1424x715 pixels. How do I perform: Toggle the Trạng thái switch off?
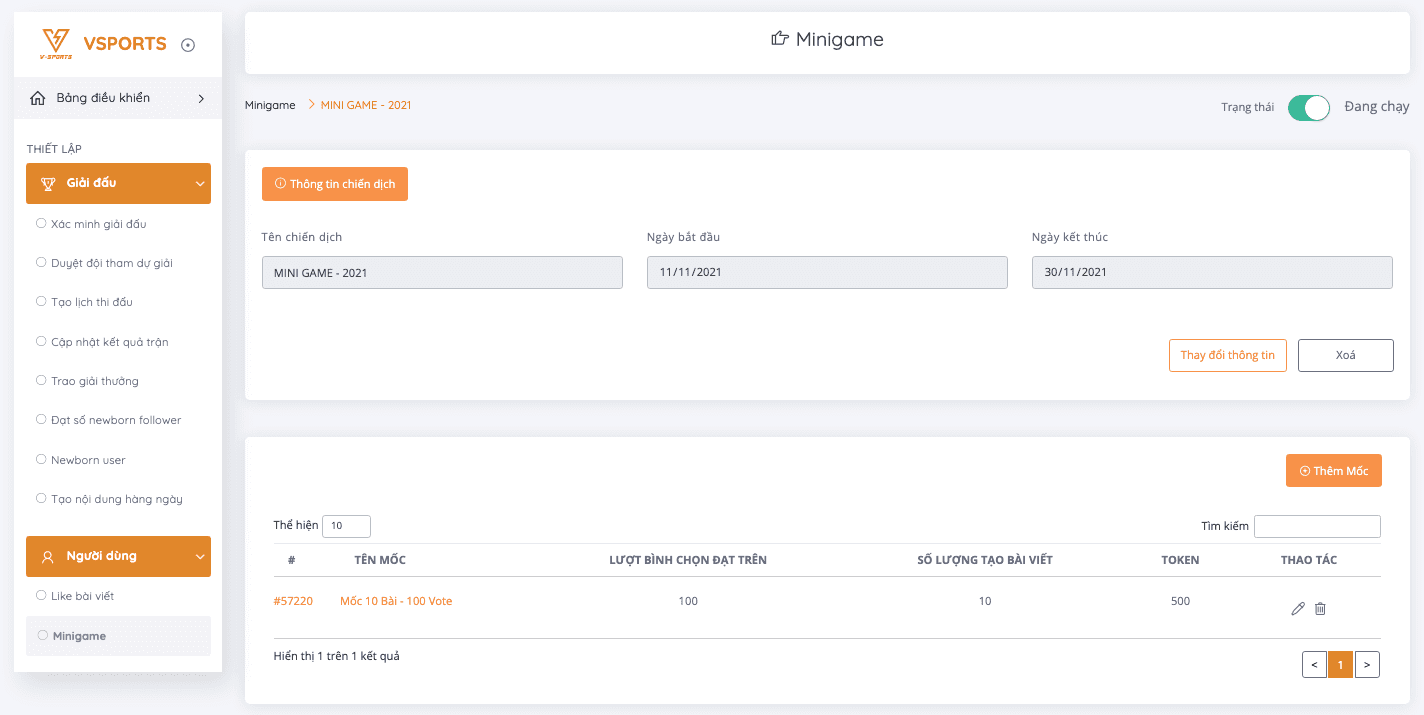tap(1308, 108)
